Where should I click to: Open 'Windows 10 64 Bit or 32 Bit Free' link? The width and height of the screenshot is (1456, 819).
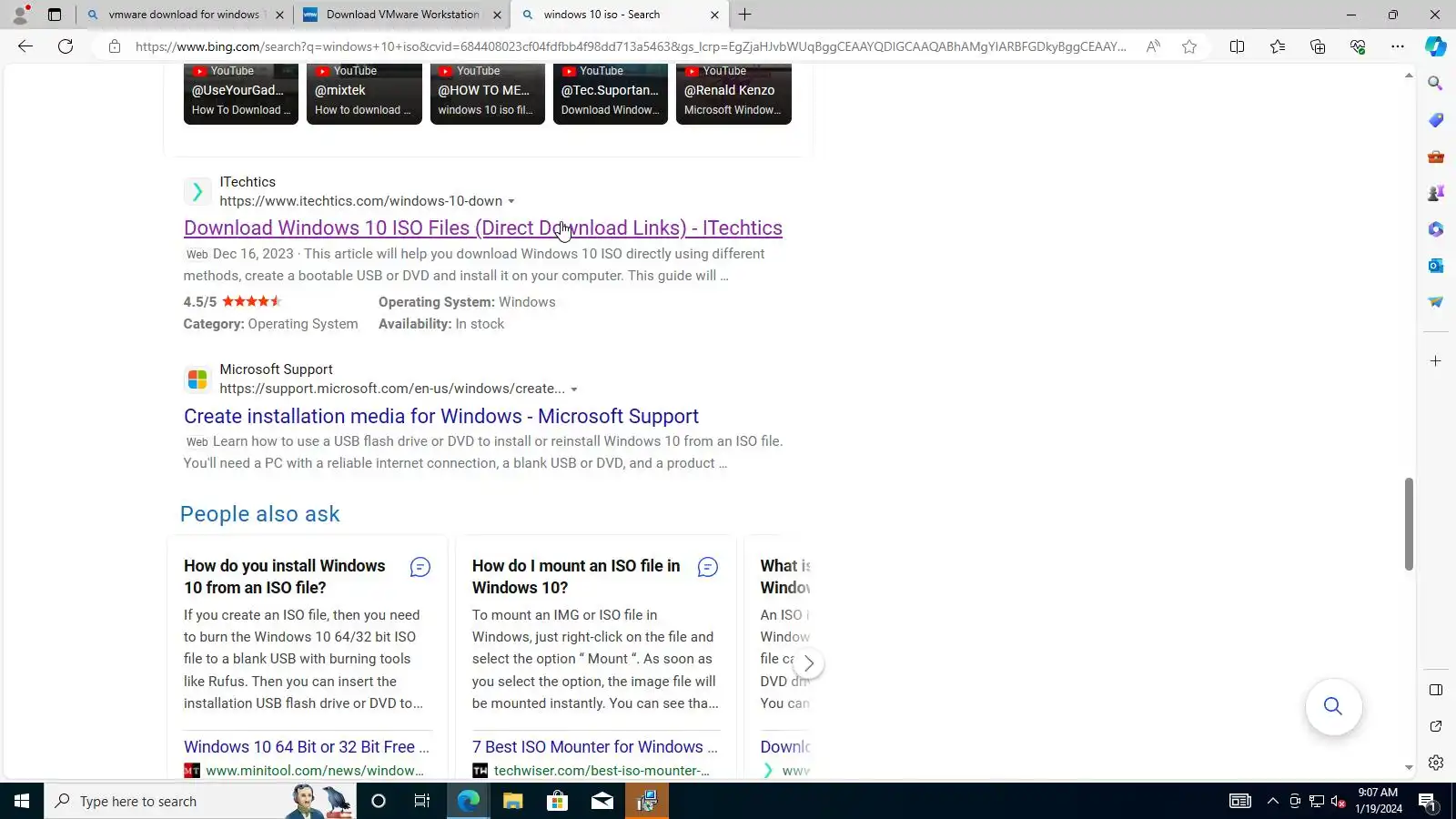coord(307,747)
